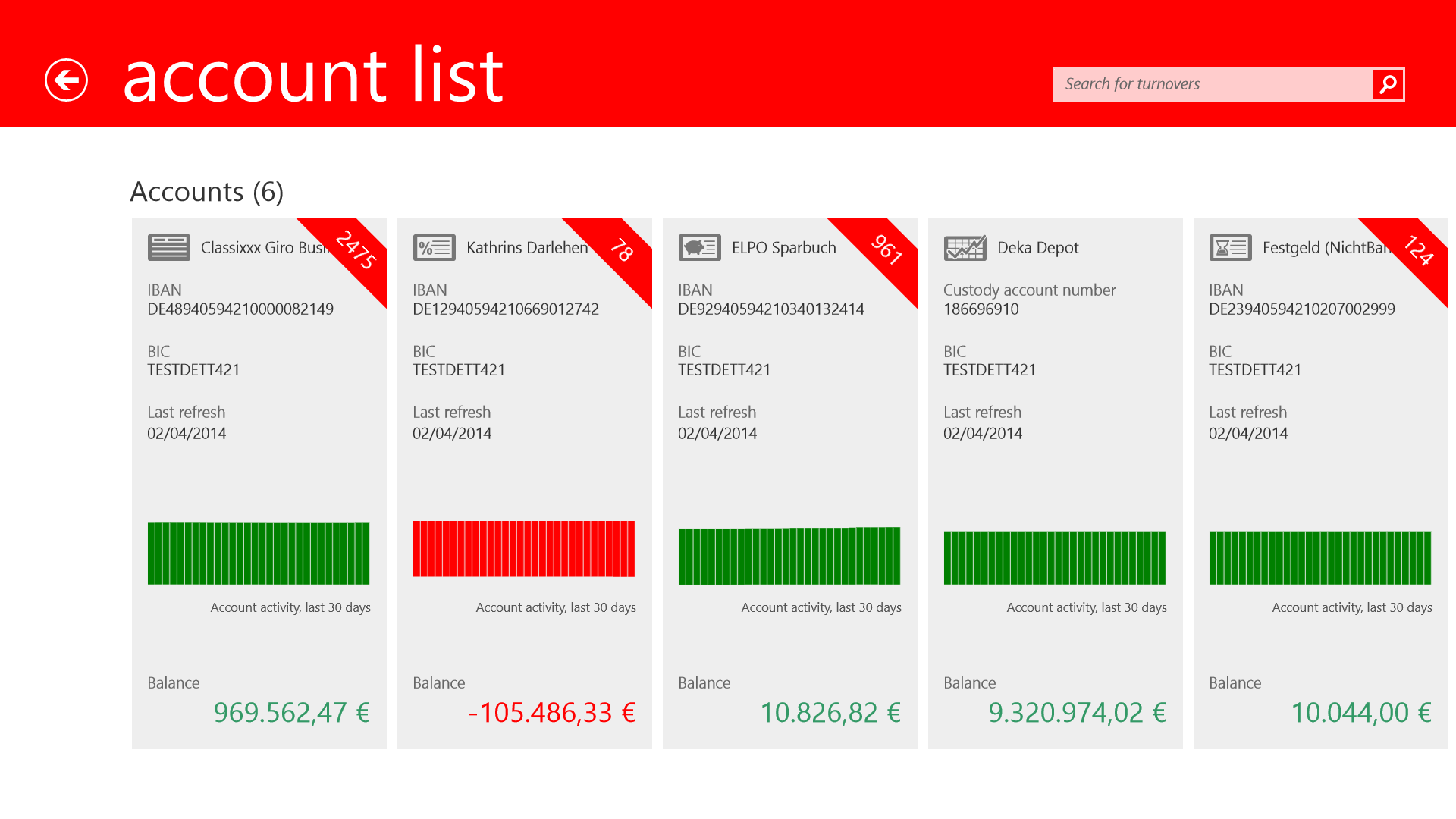The width and height of the screenshot is (1456, 819).
Task: Click the Classixxx Giro green activity chart
Action: pyautogui.click(x=259, y=554)
